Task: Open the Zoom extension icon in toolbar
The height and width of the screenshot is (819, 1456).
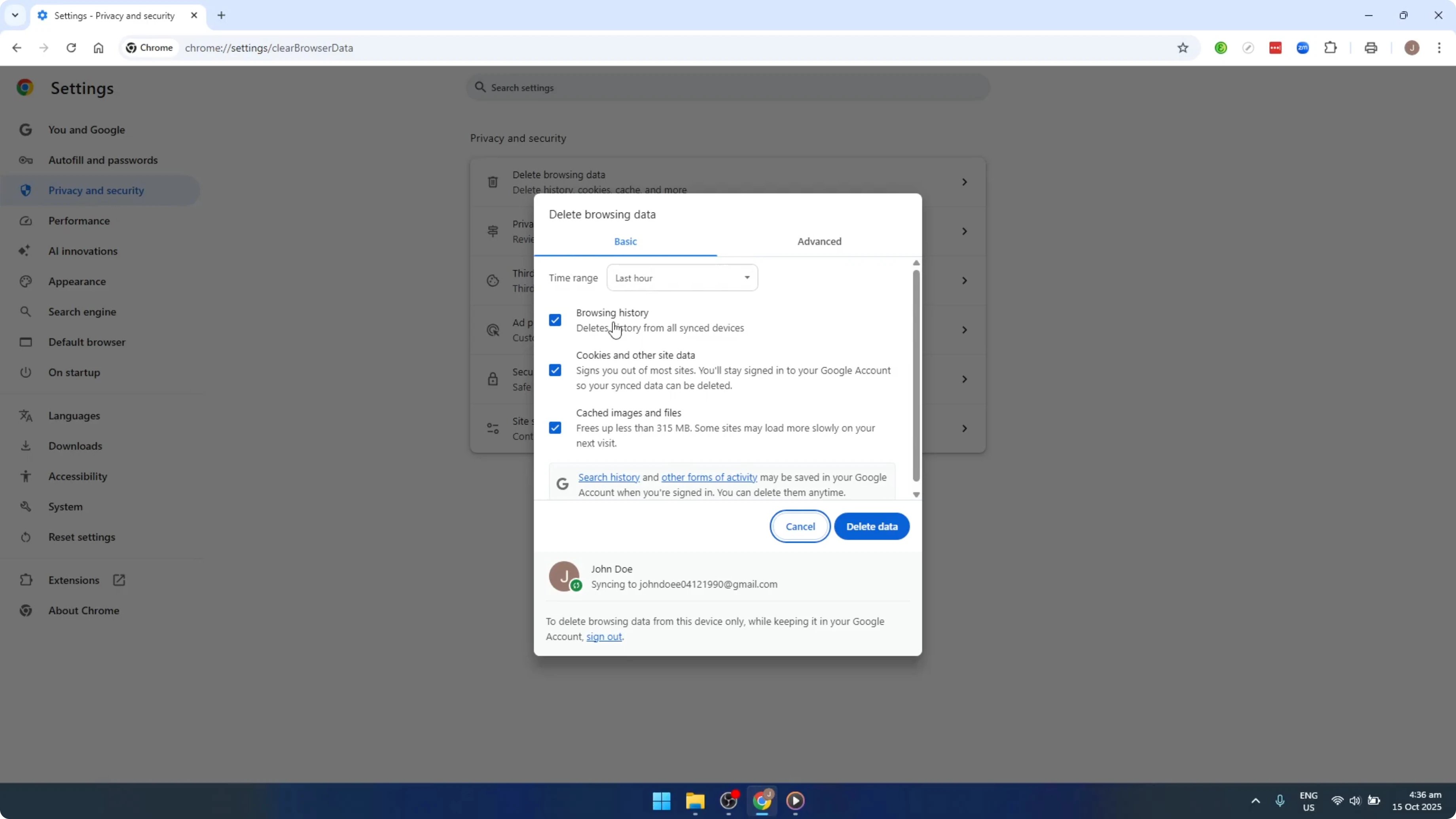Action: [x=1303, y=47]
